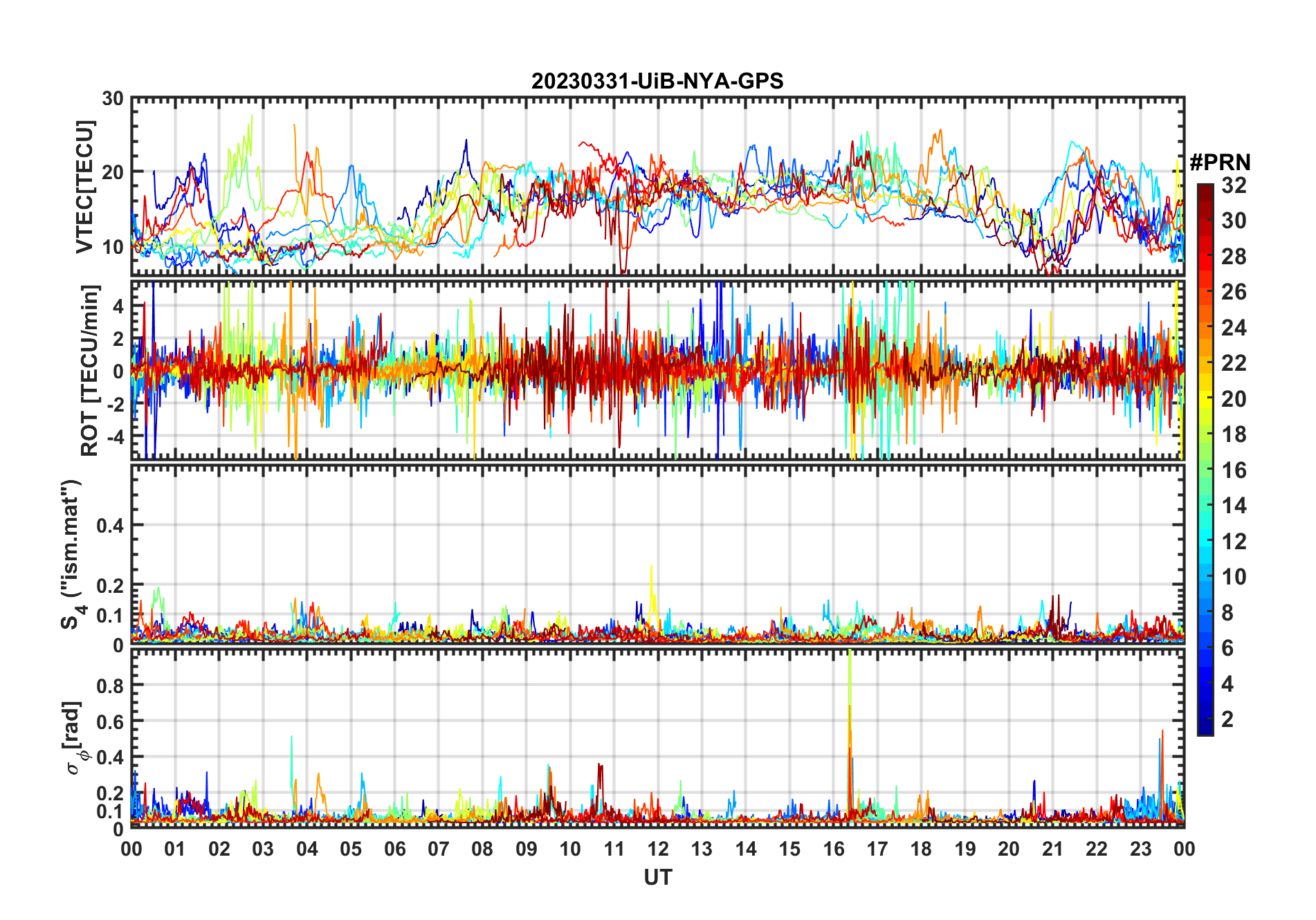Viewport: 1316px width, 920px height.
Task: Click colorbar tick label 22
Action: (x=1234, y=363)
